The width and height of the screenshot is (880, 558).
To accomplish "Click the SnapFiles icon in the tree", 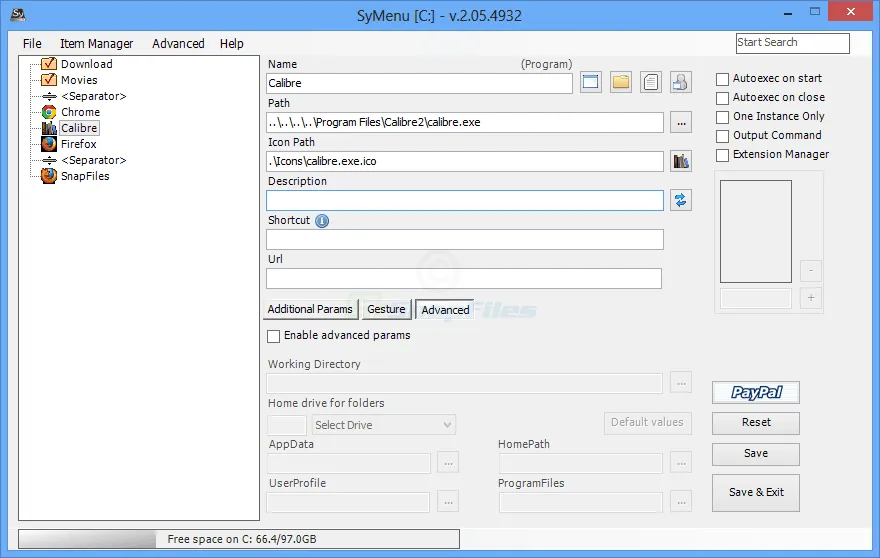I will (x=49, y=176).
